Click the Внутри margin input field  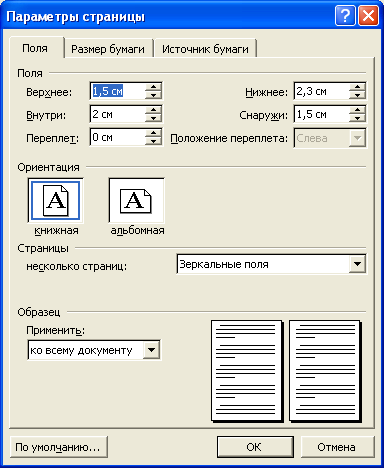click(118, 114)
